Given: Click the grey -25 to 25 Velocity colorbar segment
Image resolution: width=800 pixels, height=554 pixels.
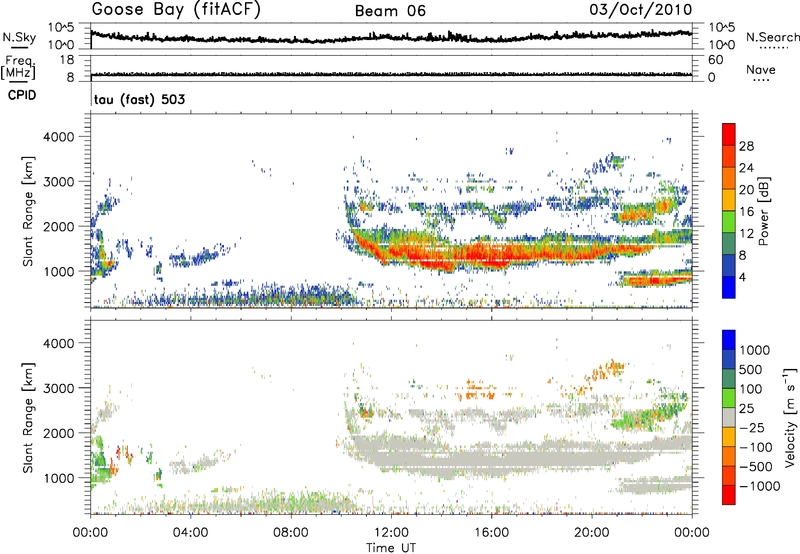Looking at the screenshot, I should click(x=729, y=417).
